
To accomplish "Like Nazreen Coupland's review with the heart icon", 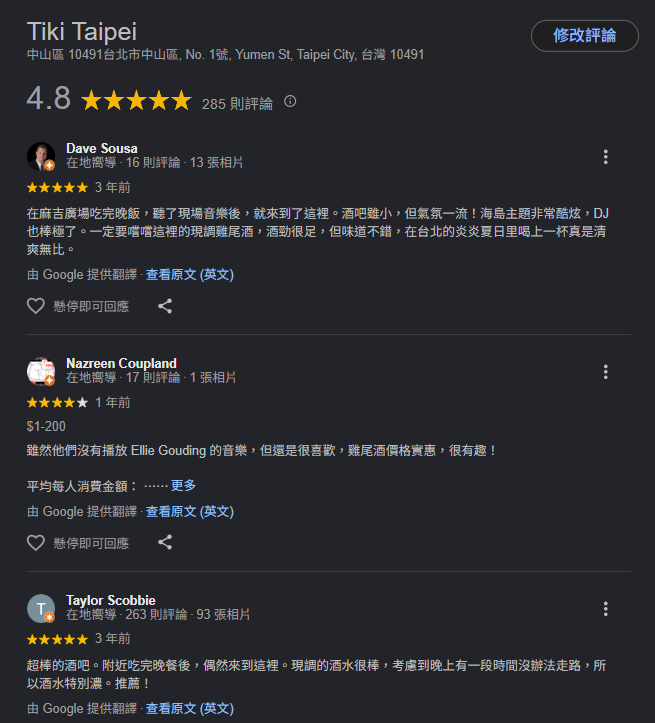I will [35, 543].
